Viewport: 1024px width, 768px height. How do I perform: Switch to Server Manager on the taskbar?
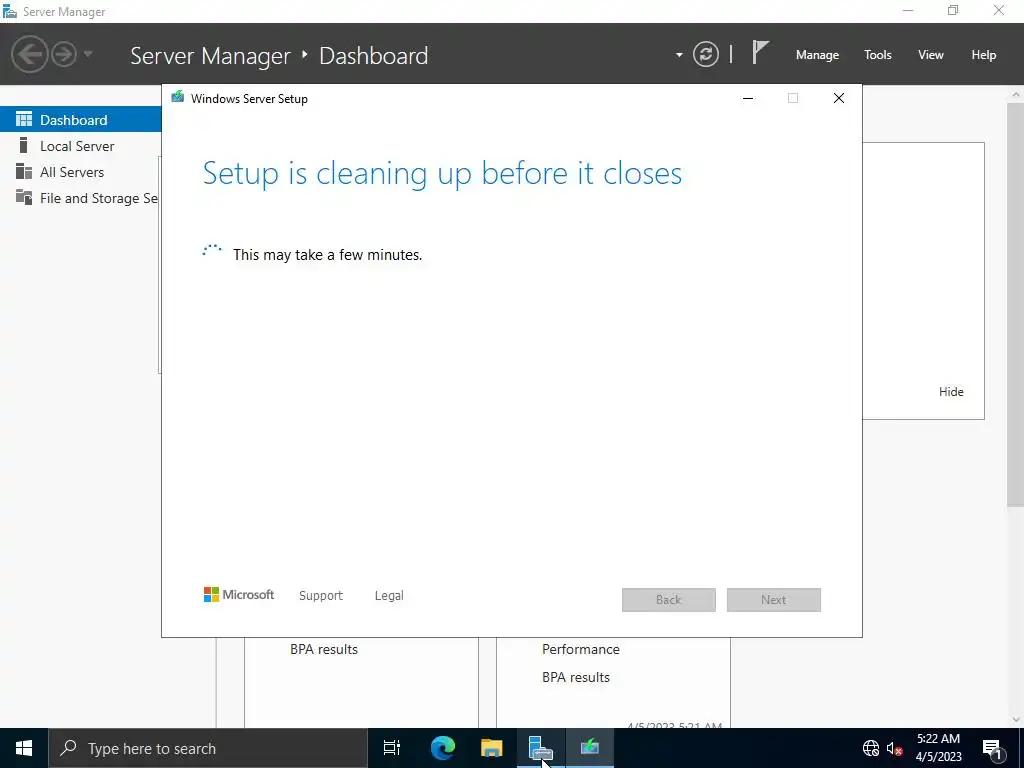[541, 748]
